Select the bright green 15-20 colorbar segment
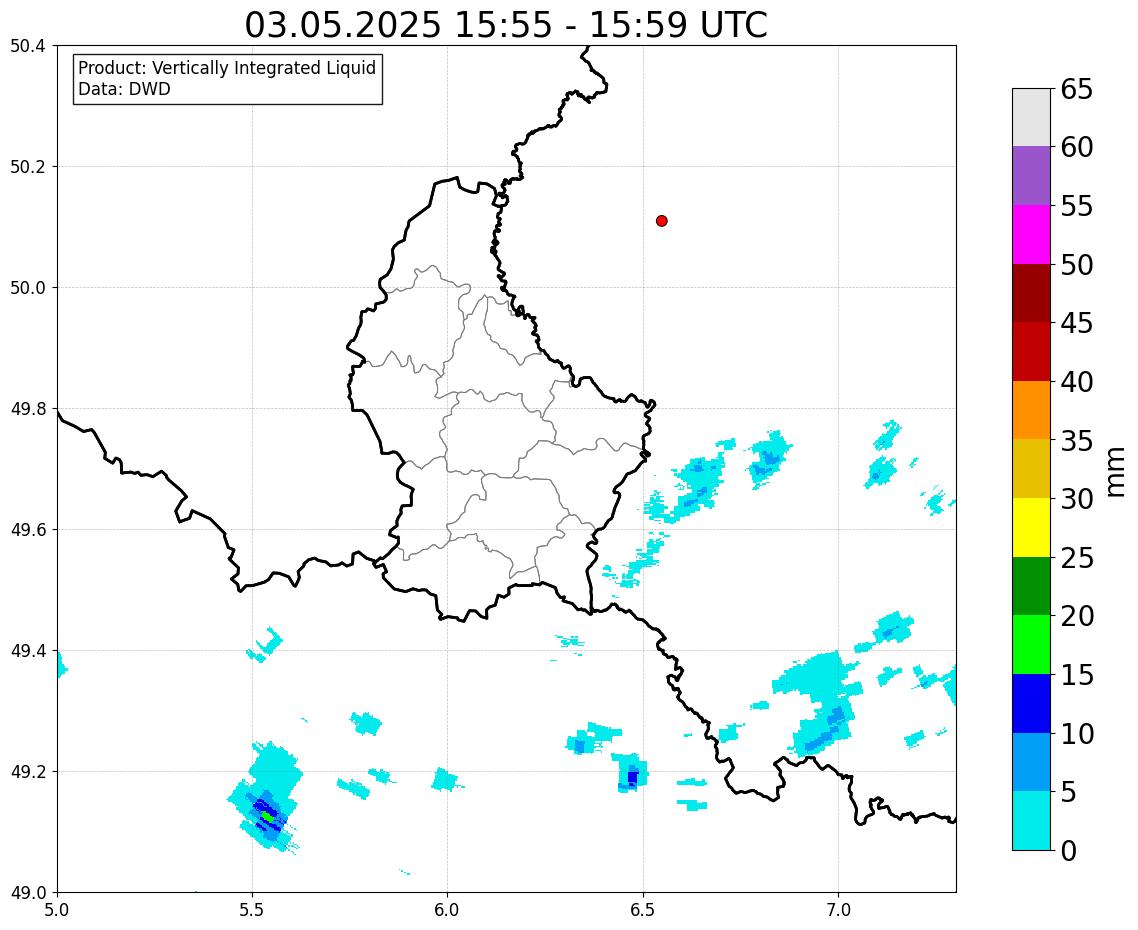 click(x=1031, y=645)
